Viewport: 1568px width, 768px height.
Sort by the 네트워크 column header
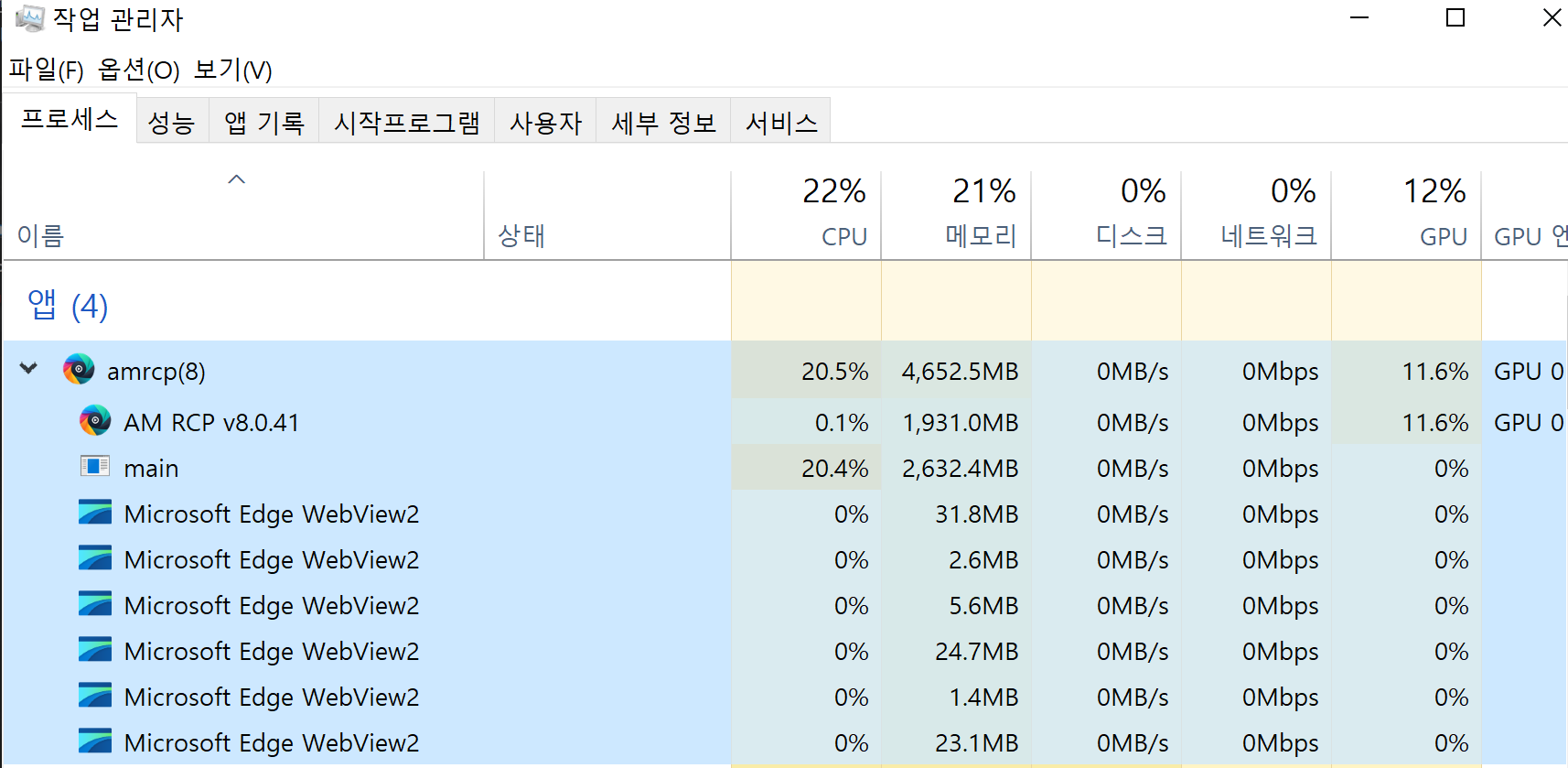point(1256,215)
